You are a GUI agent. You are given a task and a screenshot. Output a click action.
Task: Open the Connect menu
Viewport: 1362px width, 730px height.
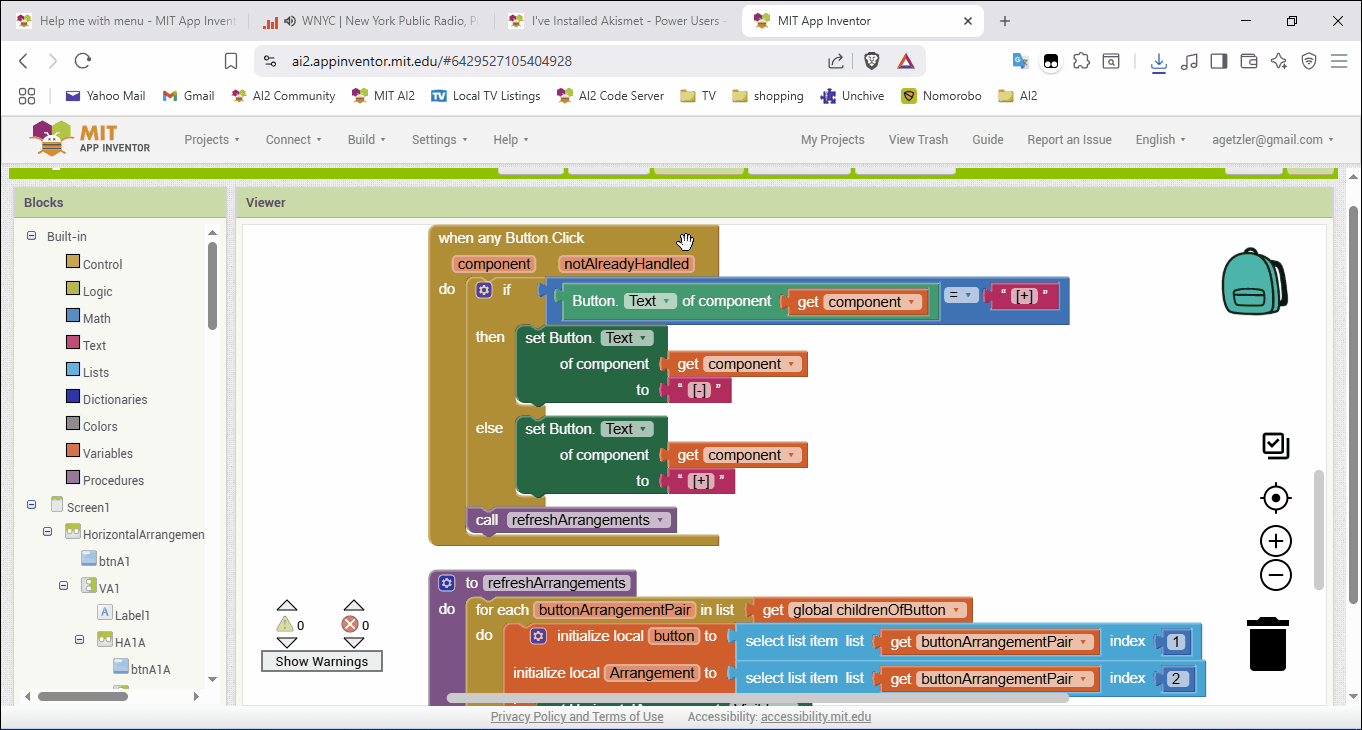tap(293, 139)
